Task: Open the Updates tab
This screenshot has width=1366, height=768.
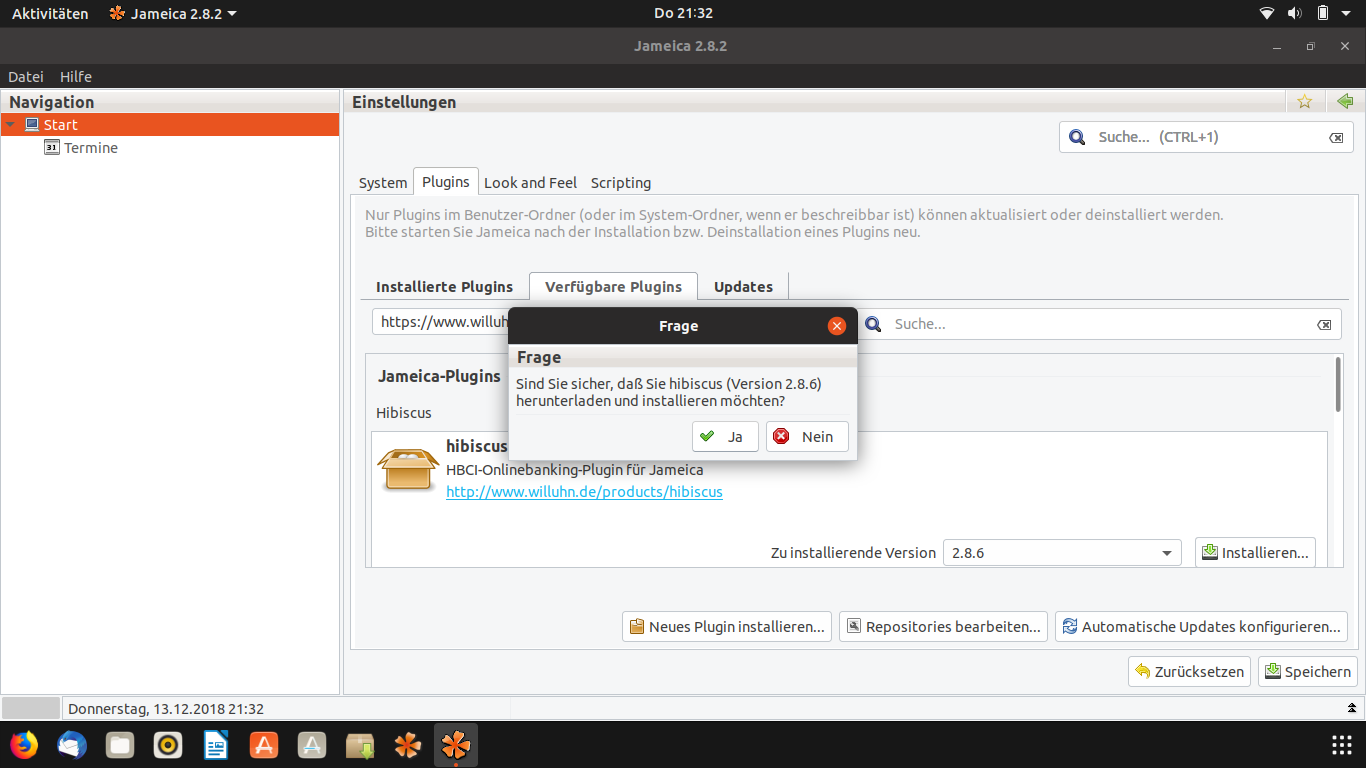Action: click(743, 286)
